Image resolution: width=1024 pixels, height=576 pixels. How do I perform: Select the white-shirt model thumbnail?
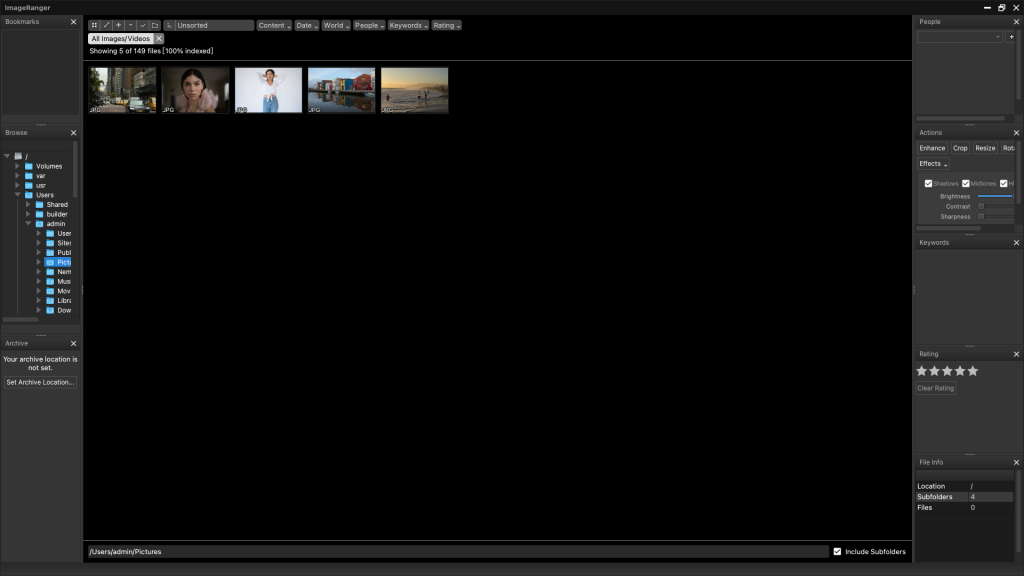[x=268, y=90]
